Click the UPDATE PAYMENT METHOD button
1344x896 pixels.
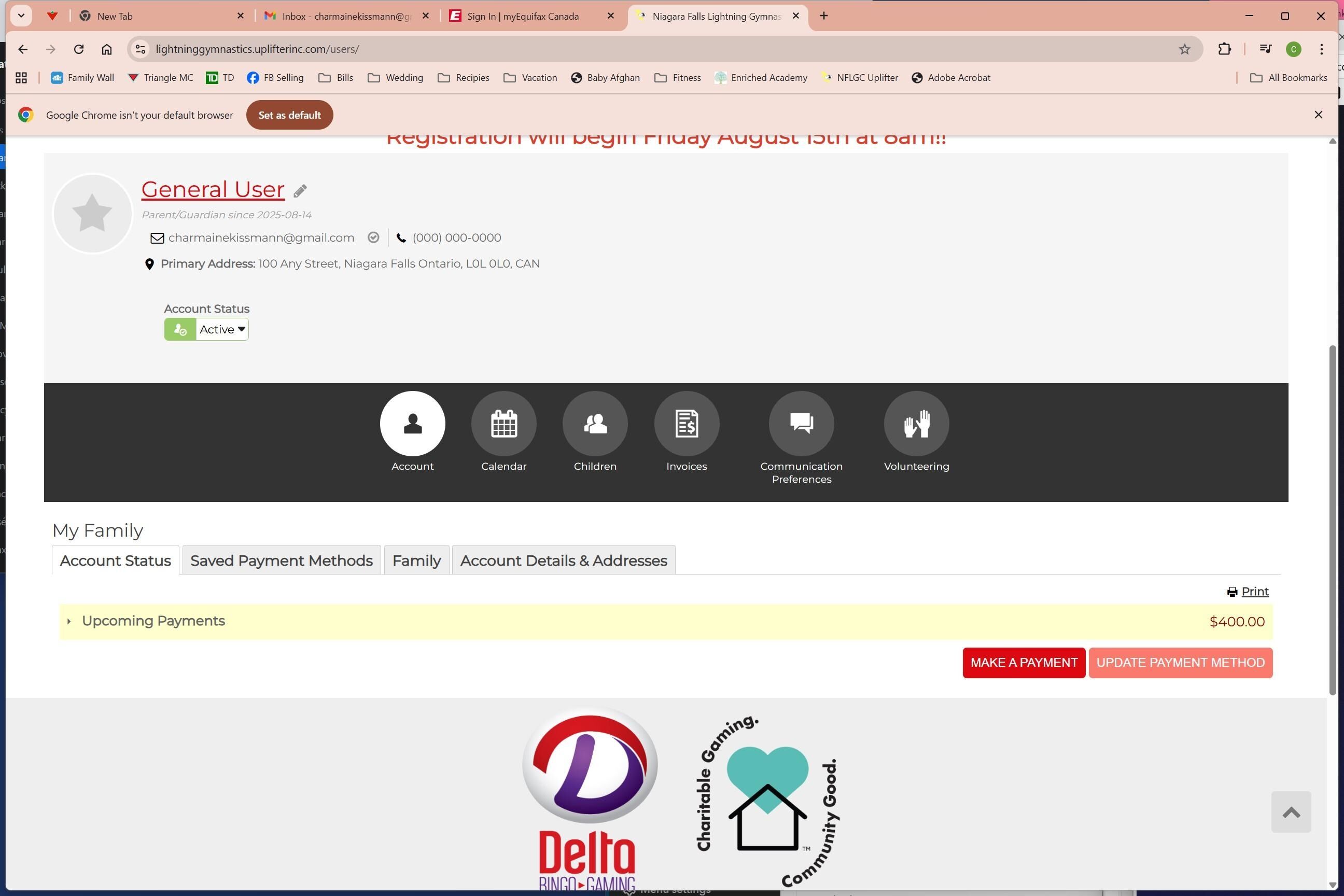pos(1180,663)
